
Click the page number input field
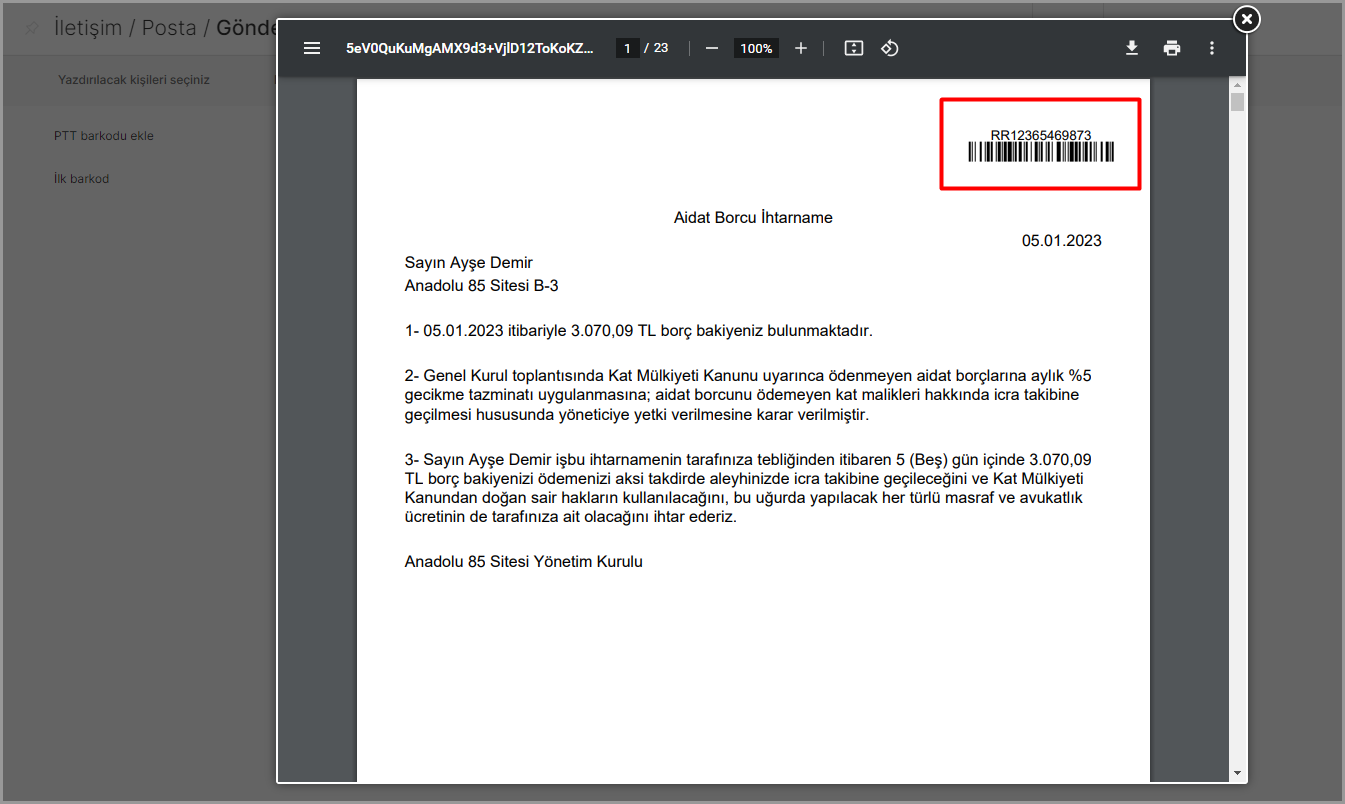(627, 48)
